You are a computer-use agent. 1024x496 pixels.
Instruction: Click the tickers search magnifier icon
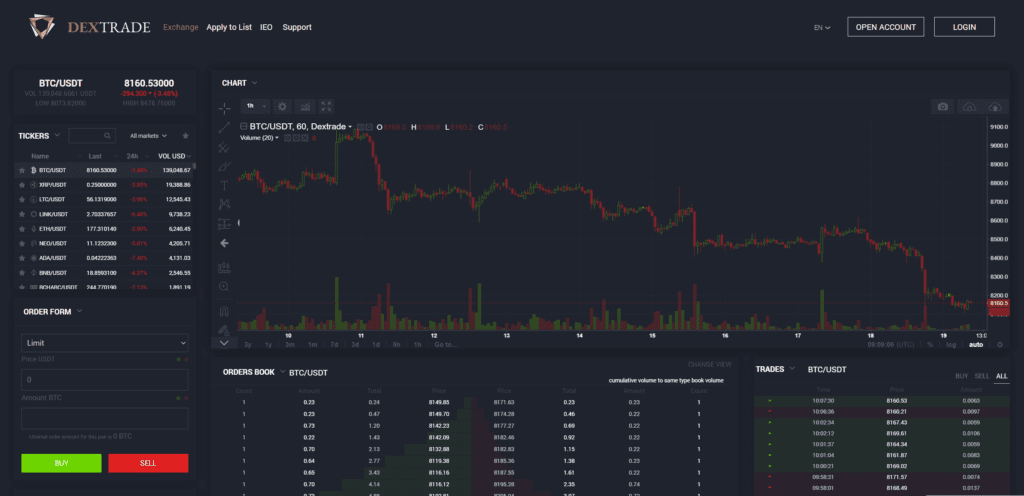pyautogui.click(x=107, y=136)
